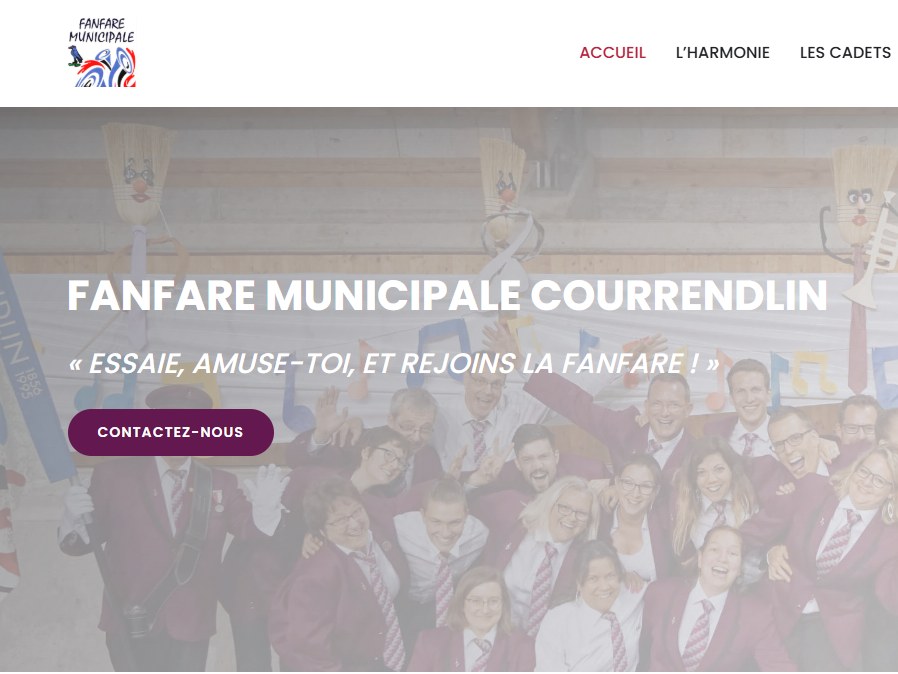Click the blue bird in the logo

(75, 56)
